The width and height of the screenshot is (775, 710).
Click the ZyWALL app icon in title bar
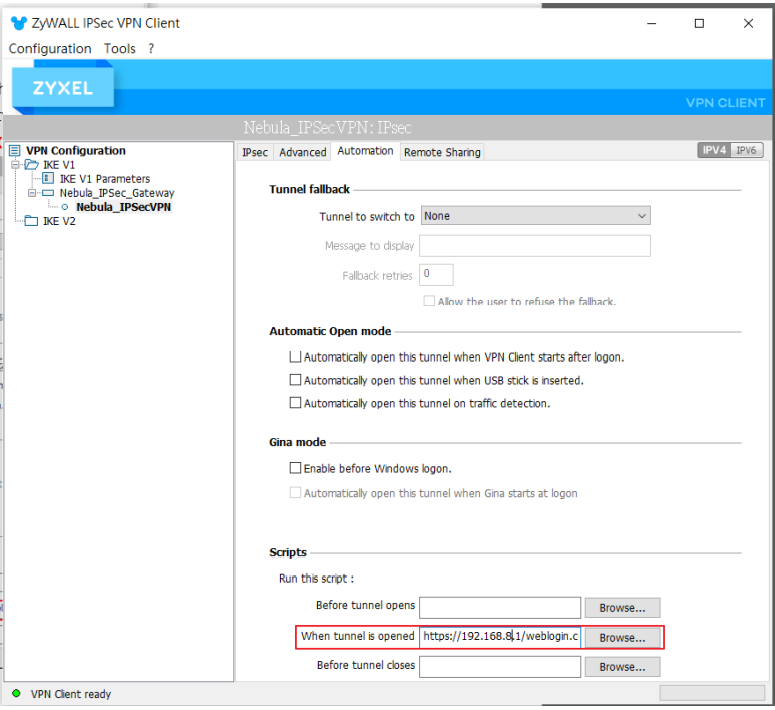coord(18,23)
